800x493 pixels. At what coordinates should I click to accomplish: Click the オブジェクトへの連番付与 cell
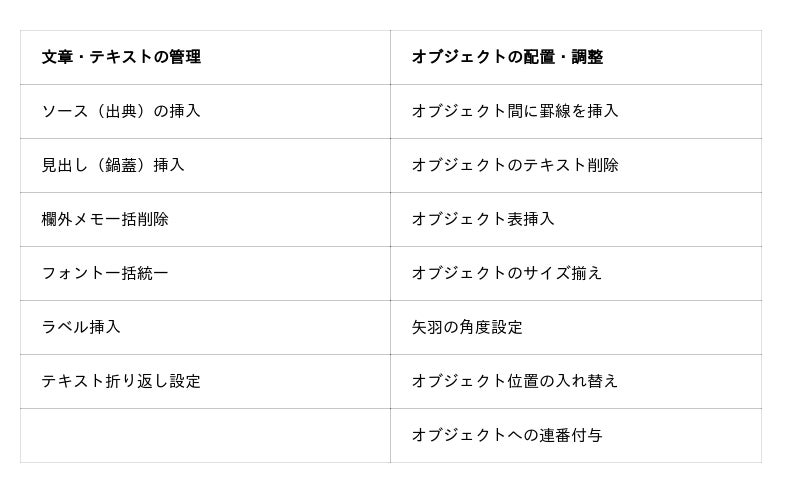tap(507, 435)
